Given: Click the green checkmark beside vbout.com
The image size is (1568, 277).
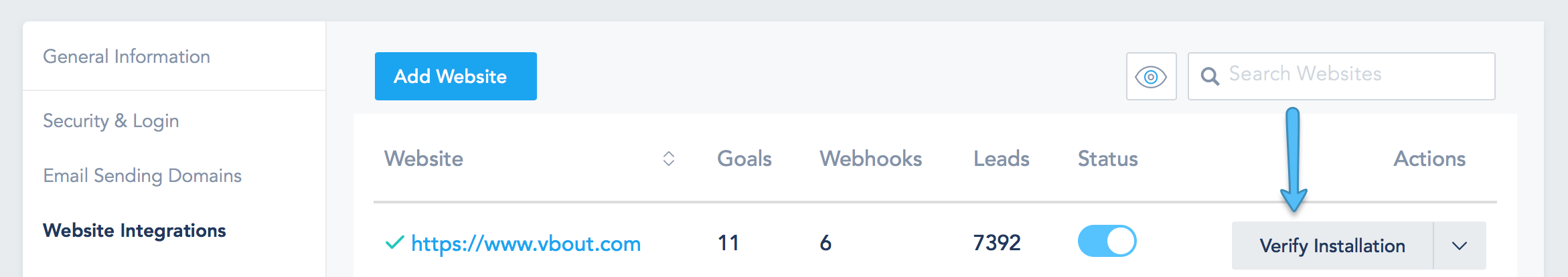Looking at the screenshot, I should (394, 242).
